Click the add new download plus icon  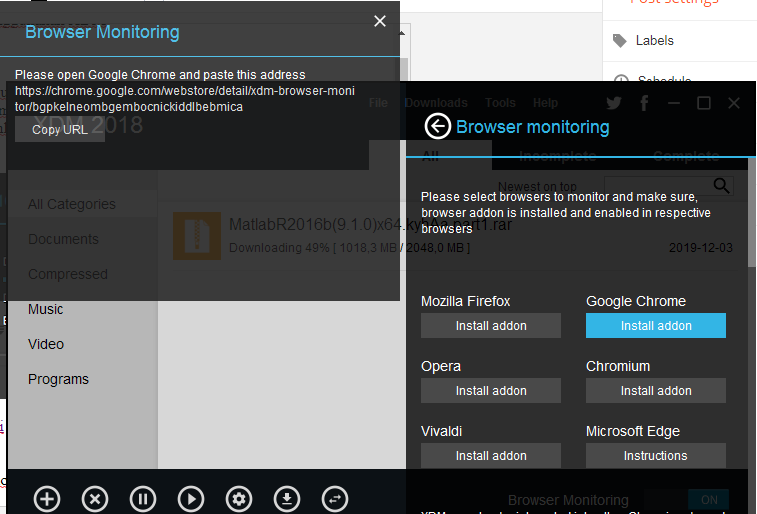coord(47,499)
